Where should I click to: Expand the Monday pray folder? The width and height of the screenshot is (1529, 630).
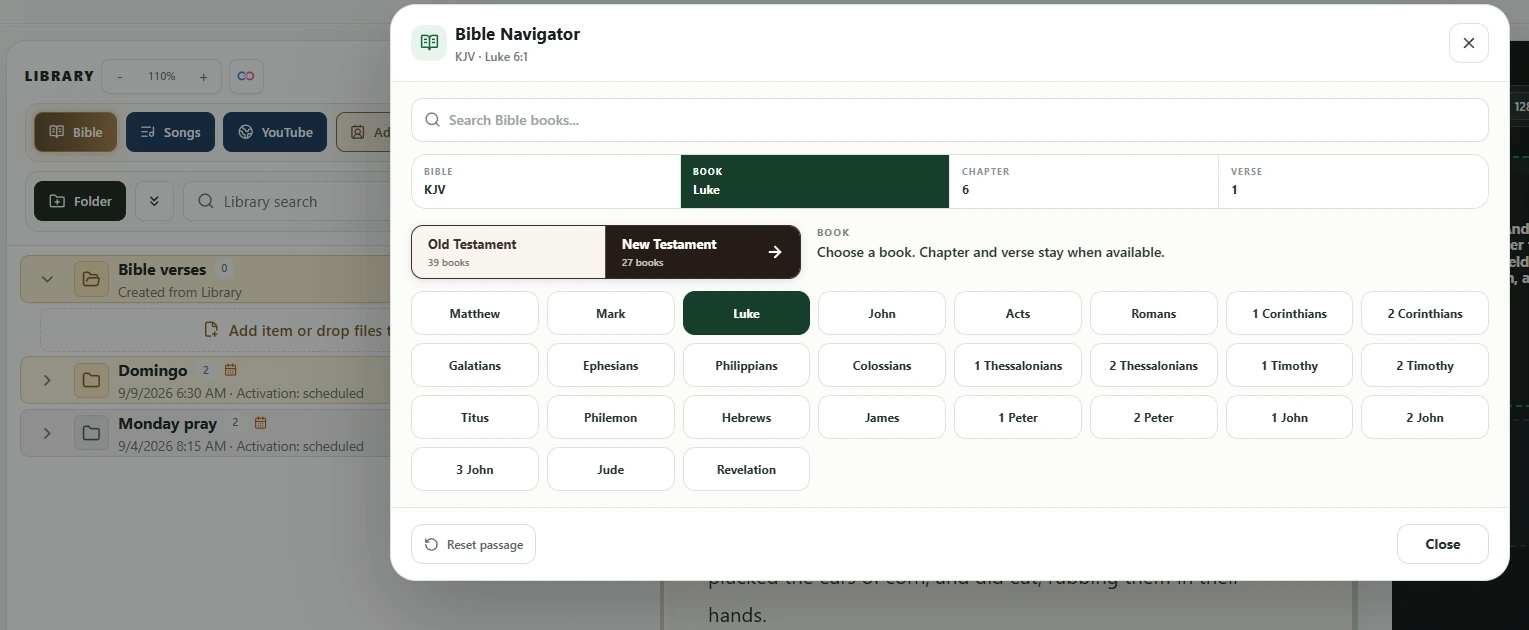(x=47, y=433)
